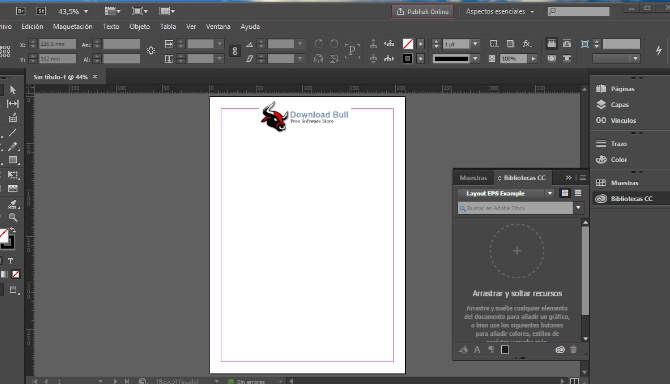This screenshot has width=670, height=384.
Task: Open the Maquetación menu
Action: click(73, 26)
